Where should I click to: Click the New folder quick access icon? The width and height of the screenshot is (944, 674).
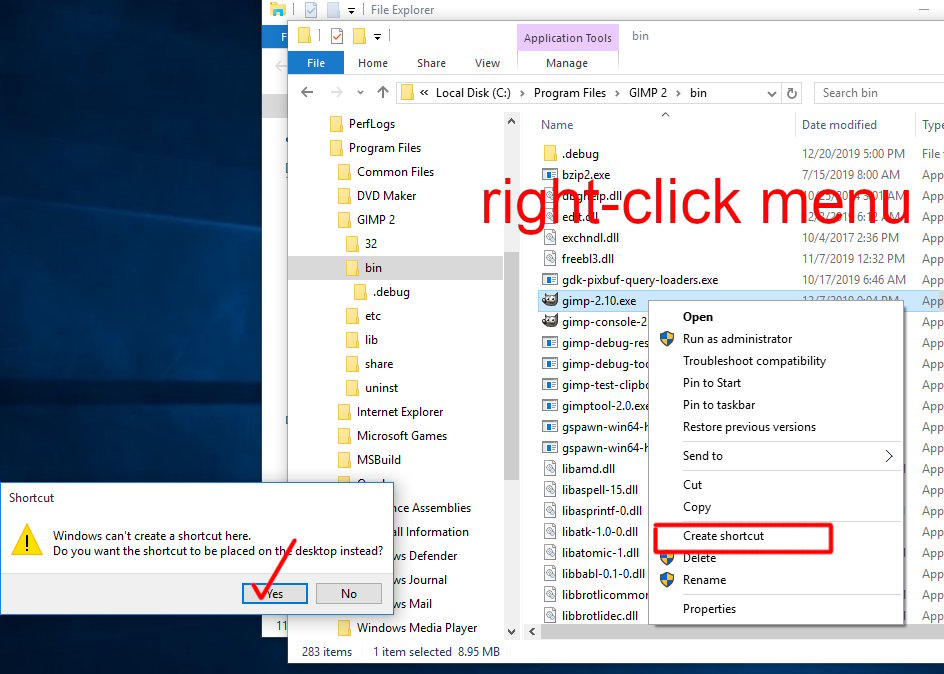pyautogui.click(x=359, y=36)
